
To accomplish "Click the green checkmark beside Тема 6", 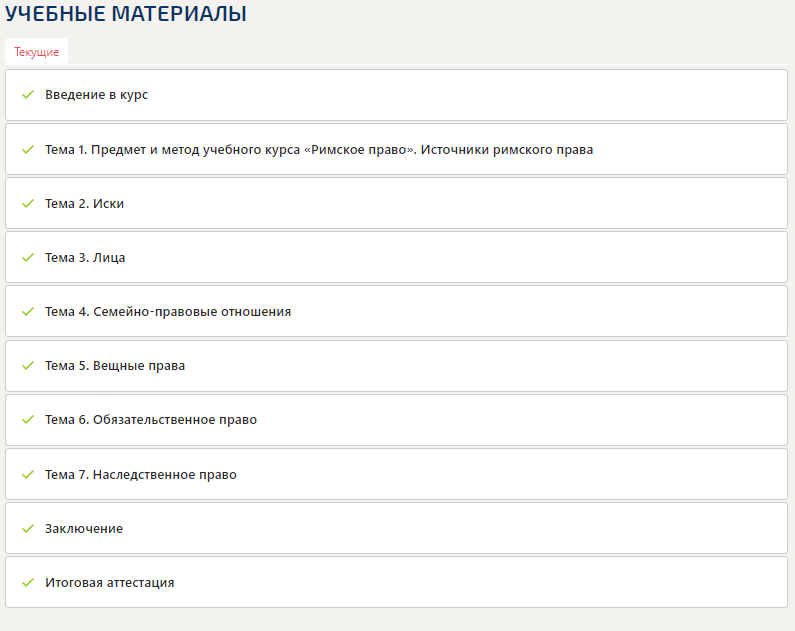I will [28, 419].
